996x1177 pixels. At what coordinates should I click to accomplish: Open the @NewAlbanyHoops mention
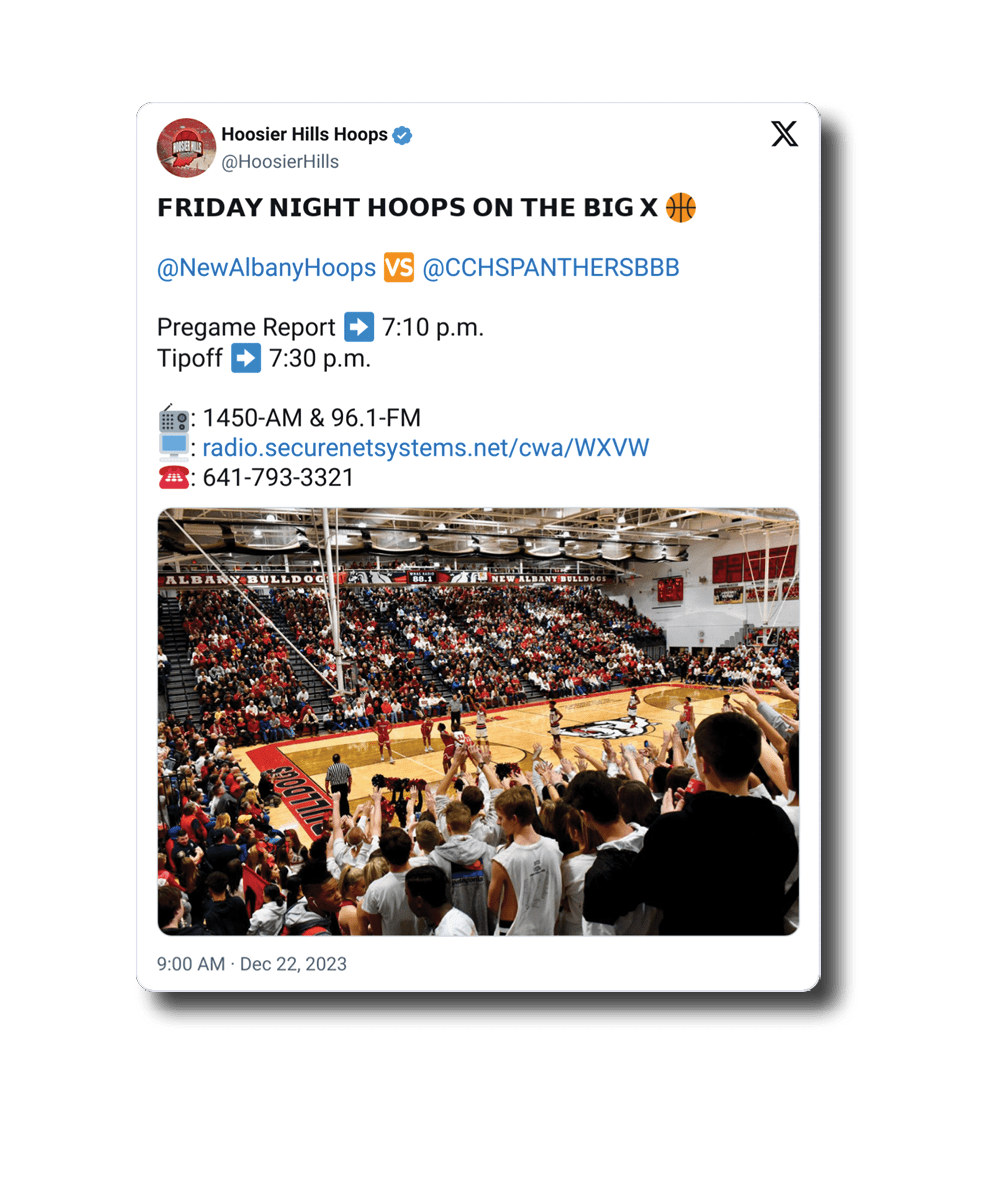point(266,268)
